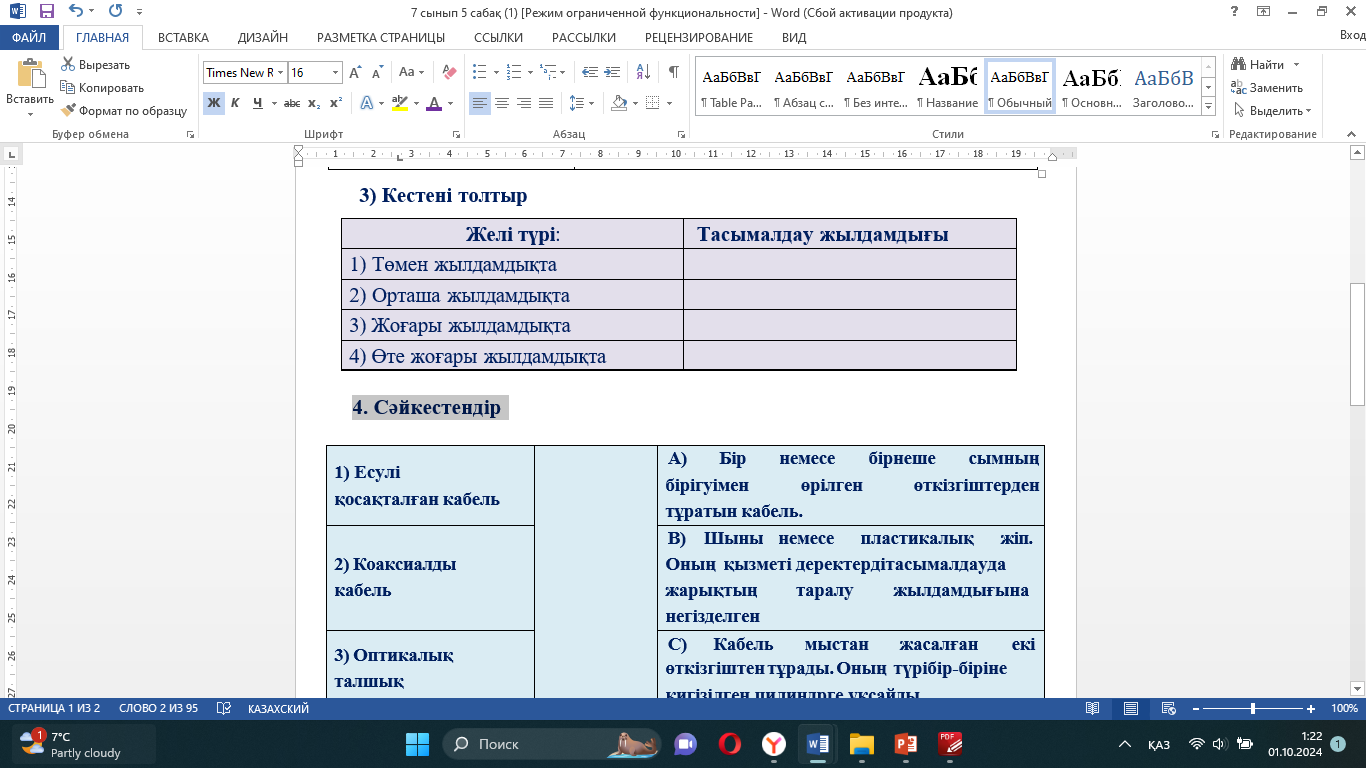This screenshot has width=1366, height=768.
Task: Open PowerPoint from the taskbar
Action: 906,744
